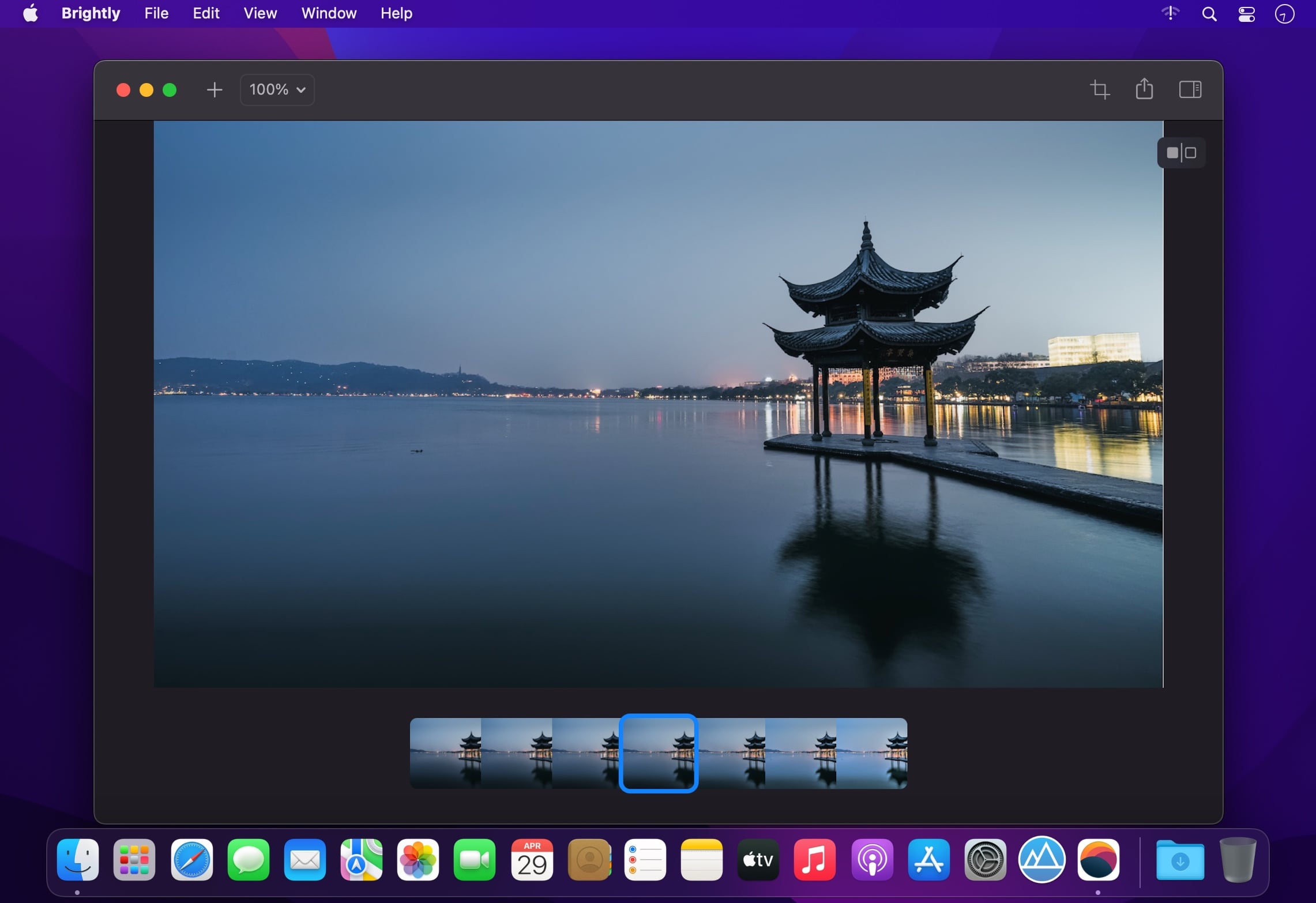The width and height of the screenshot is (1316, 903).
Task: Click the crop tool icon
Action: click(x=1099, y=90)
